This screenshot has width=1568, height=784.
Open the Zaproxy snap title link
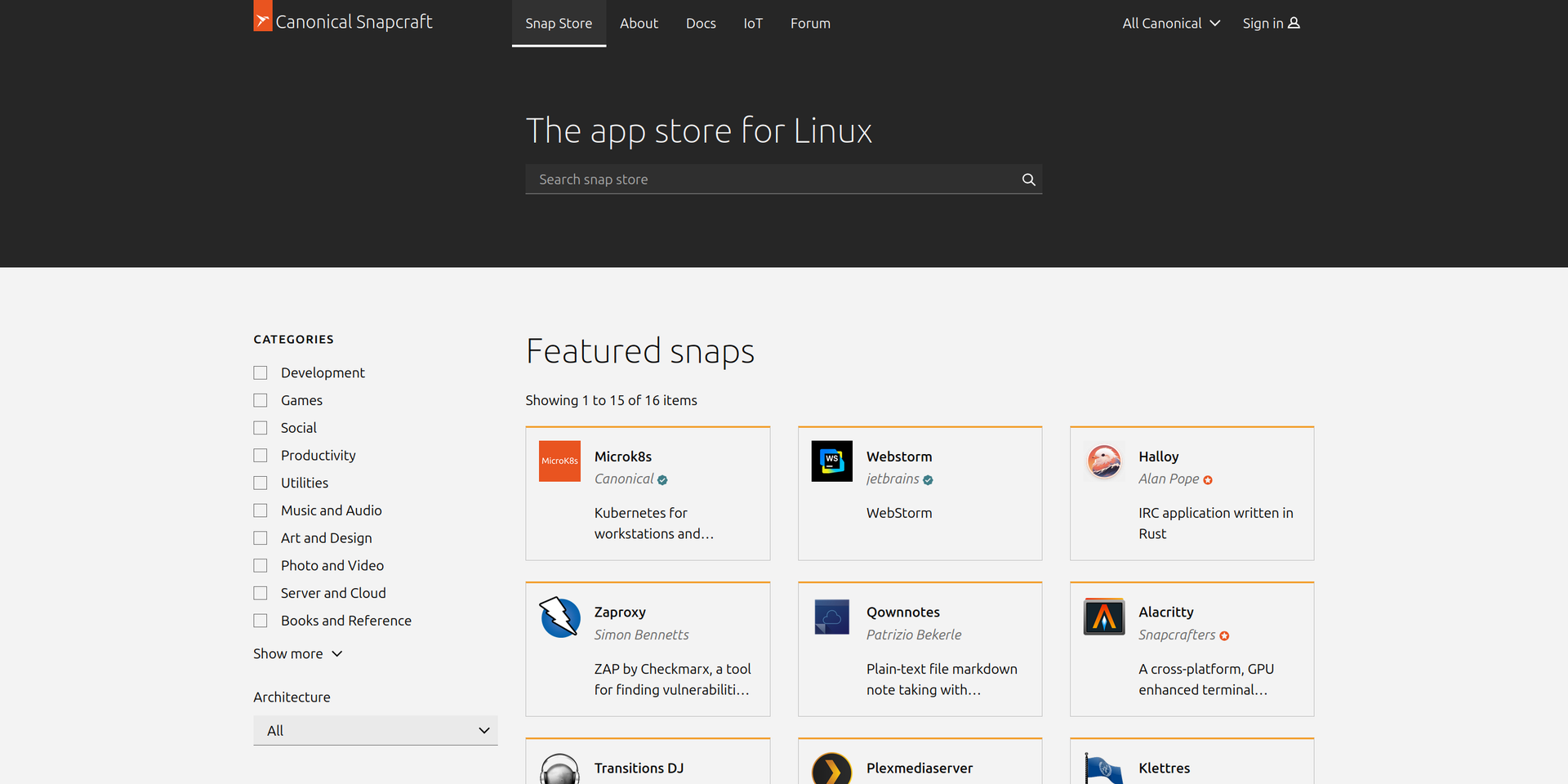[x=620, y=612]
